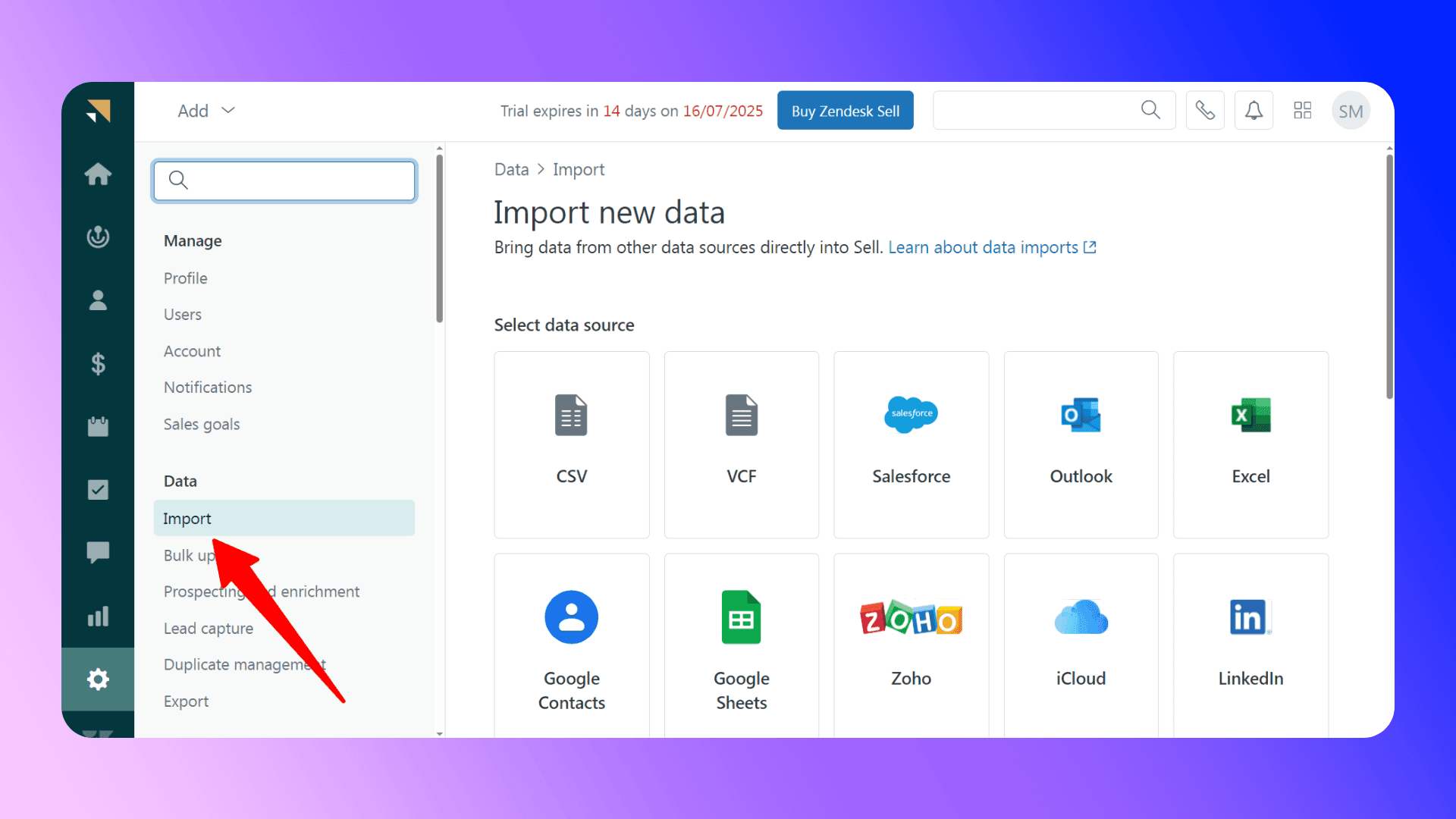The width and height of the screenshot is (1456, 819).
Task: Select the CSV data source card
Action: click(572, 444)
